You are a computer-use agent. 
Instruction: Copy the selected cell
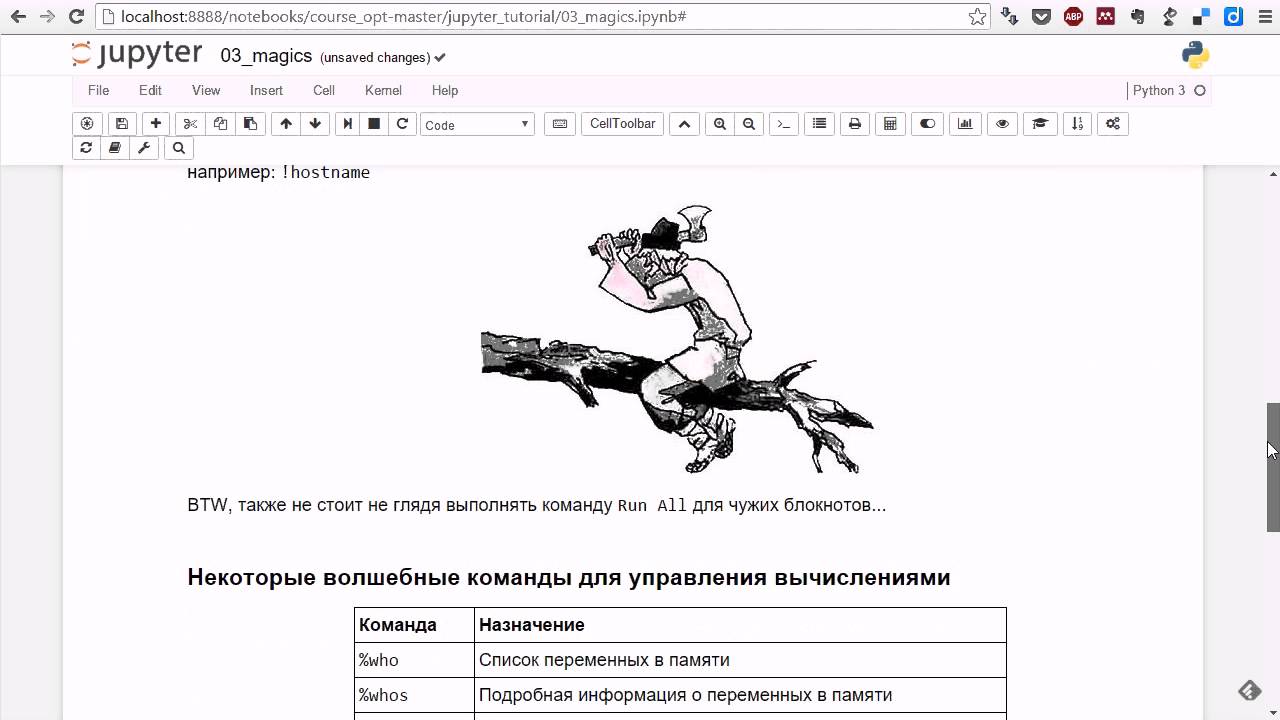point(220,124)
